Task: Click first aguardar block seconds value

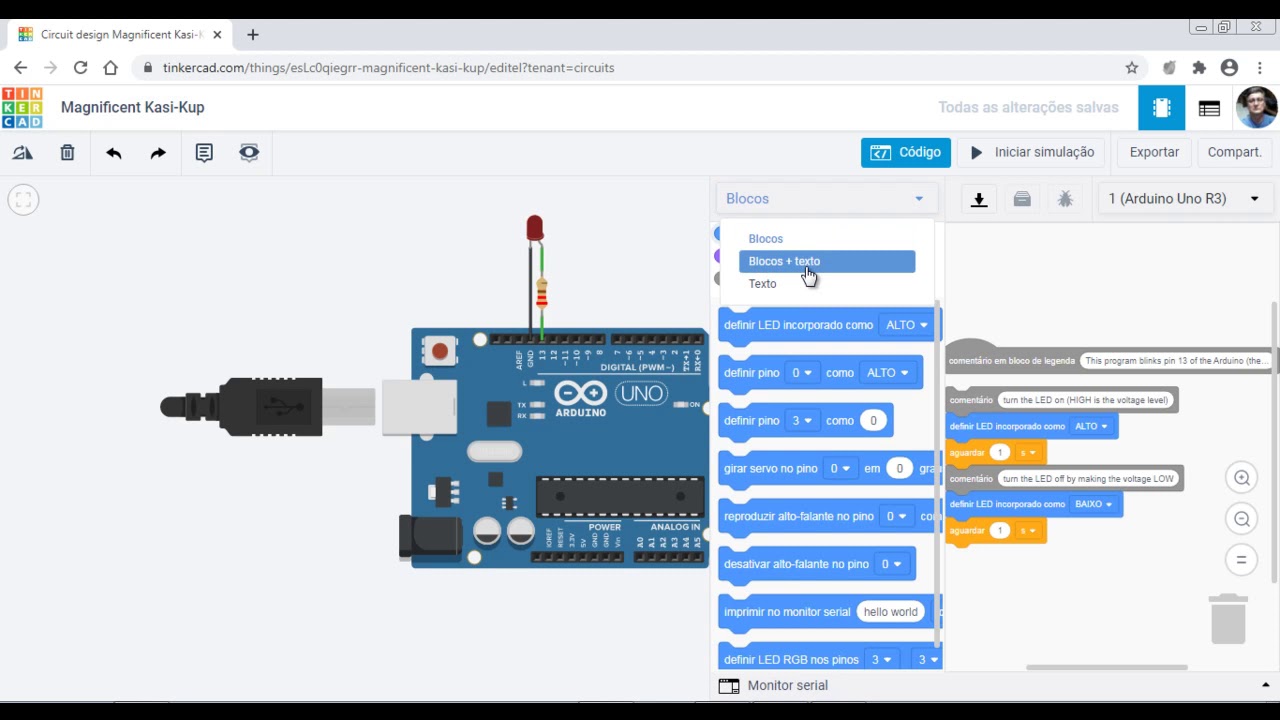Action: coord(999,453)
